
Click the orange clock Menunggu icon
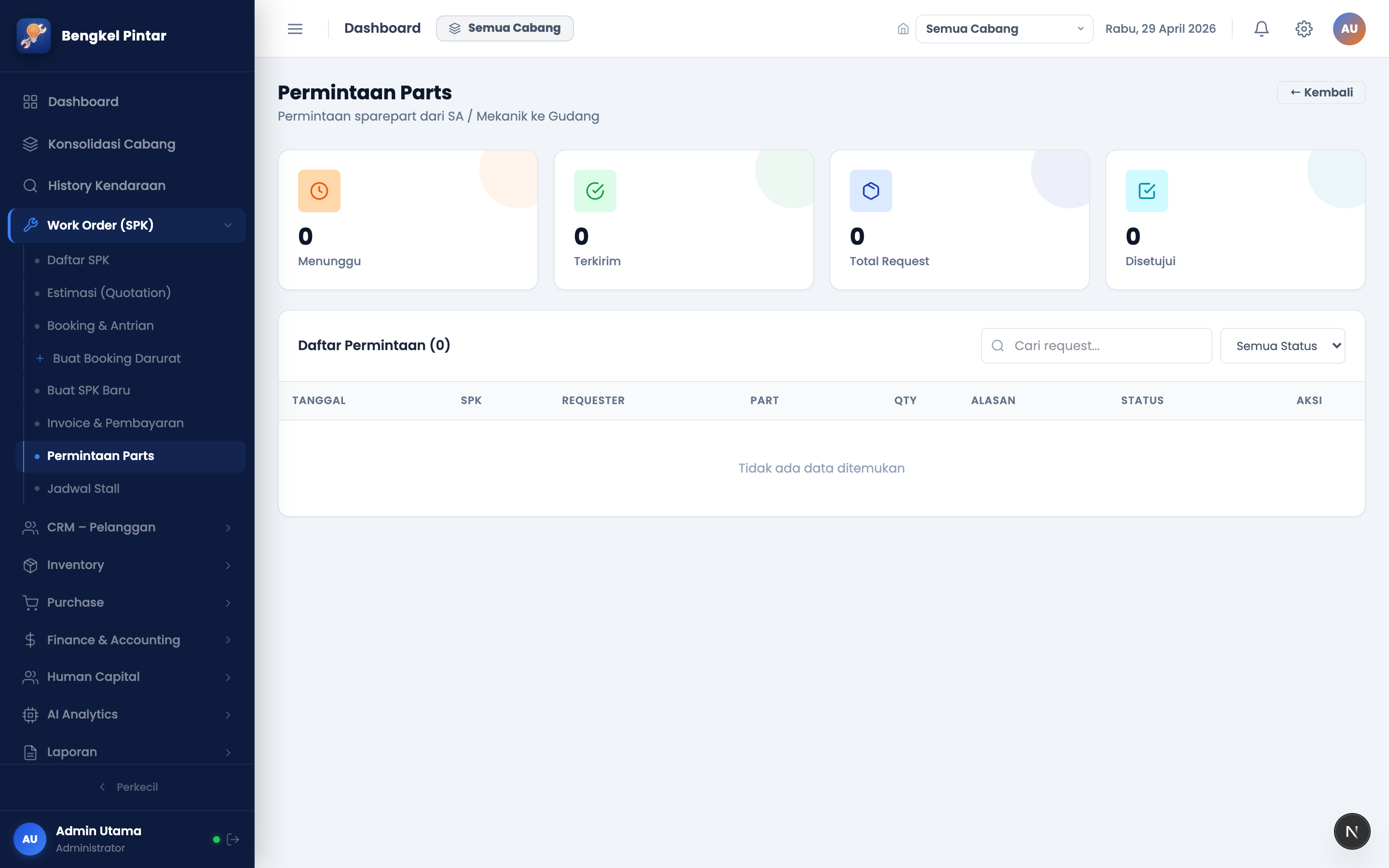[319, 190]
